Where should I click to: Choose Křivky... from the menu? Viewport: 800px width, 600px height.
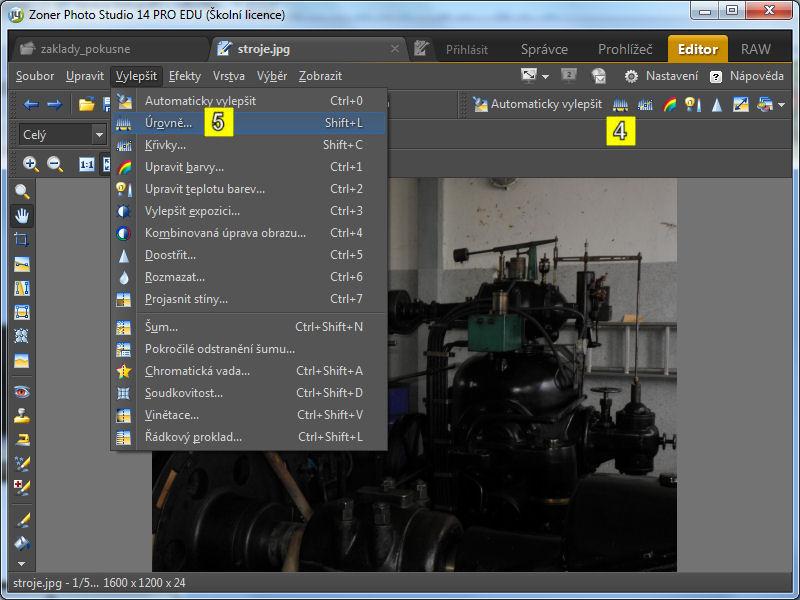pos(248,145)
